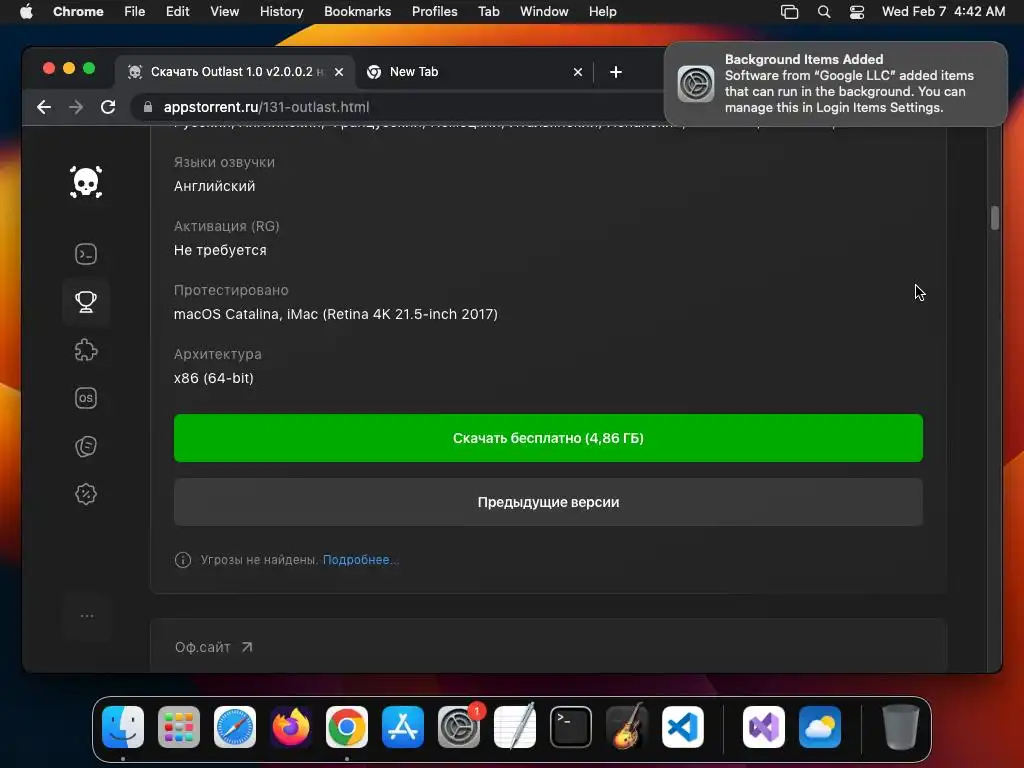The width and height of the screenshot is (1024, 768).
Task: Open the History menu
Action: click(x=281, y=12)
